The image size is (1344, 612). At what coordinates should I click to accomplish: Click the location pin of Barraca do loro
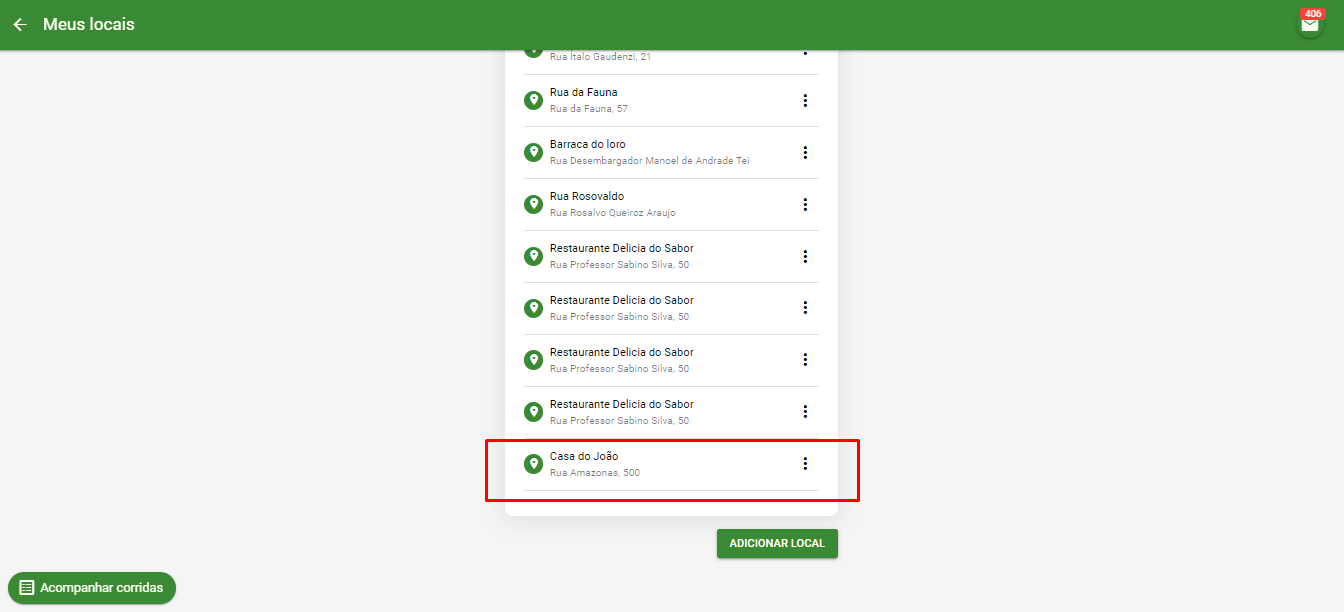click(x=534, y=152)
